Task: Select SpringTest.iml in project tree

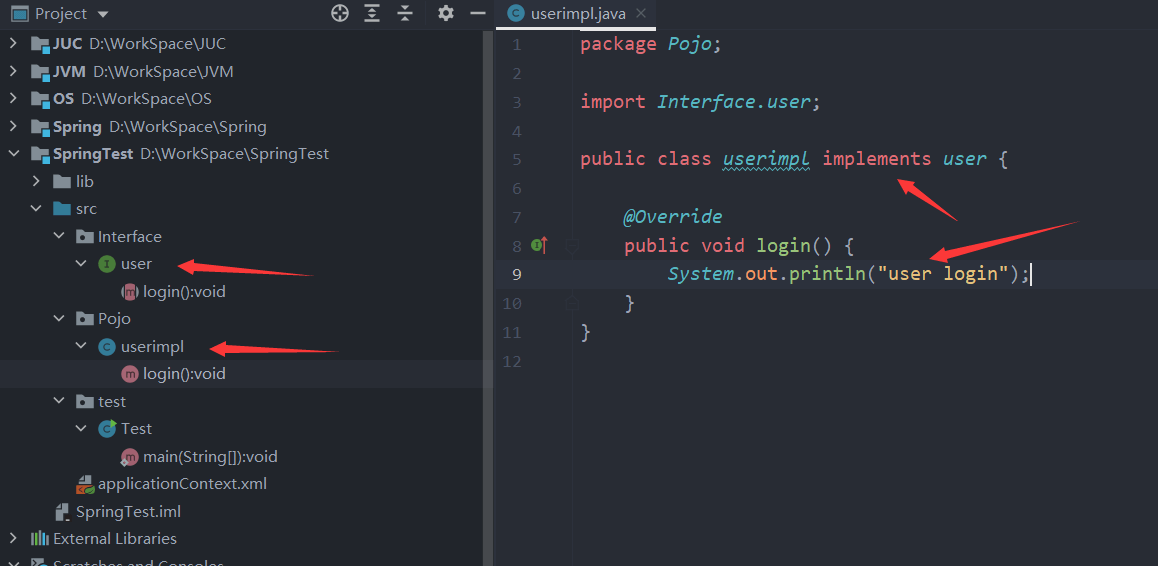Action: pos(129,511)
